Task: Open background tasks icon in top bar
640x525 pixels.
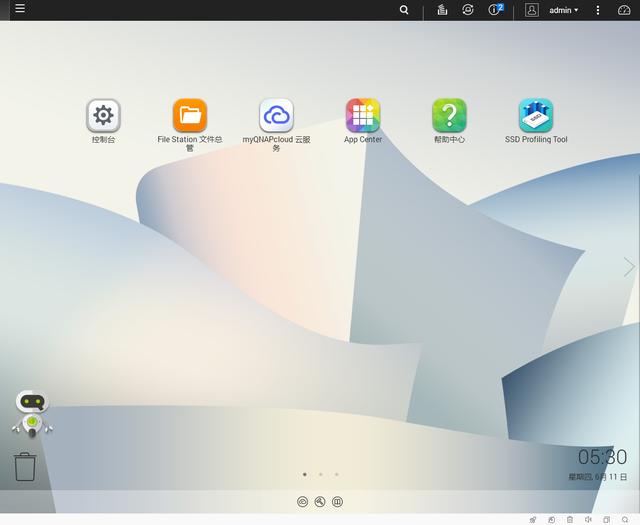Action: click(442, 10)
